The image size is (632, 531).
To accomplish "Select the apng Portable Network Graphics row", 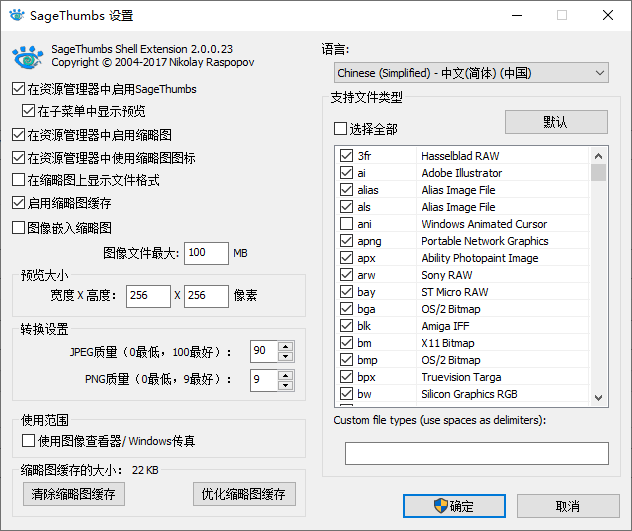I will (x=470, y=241).
